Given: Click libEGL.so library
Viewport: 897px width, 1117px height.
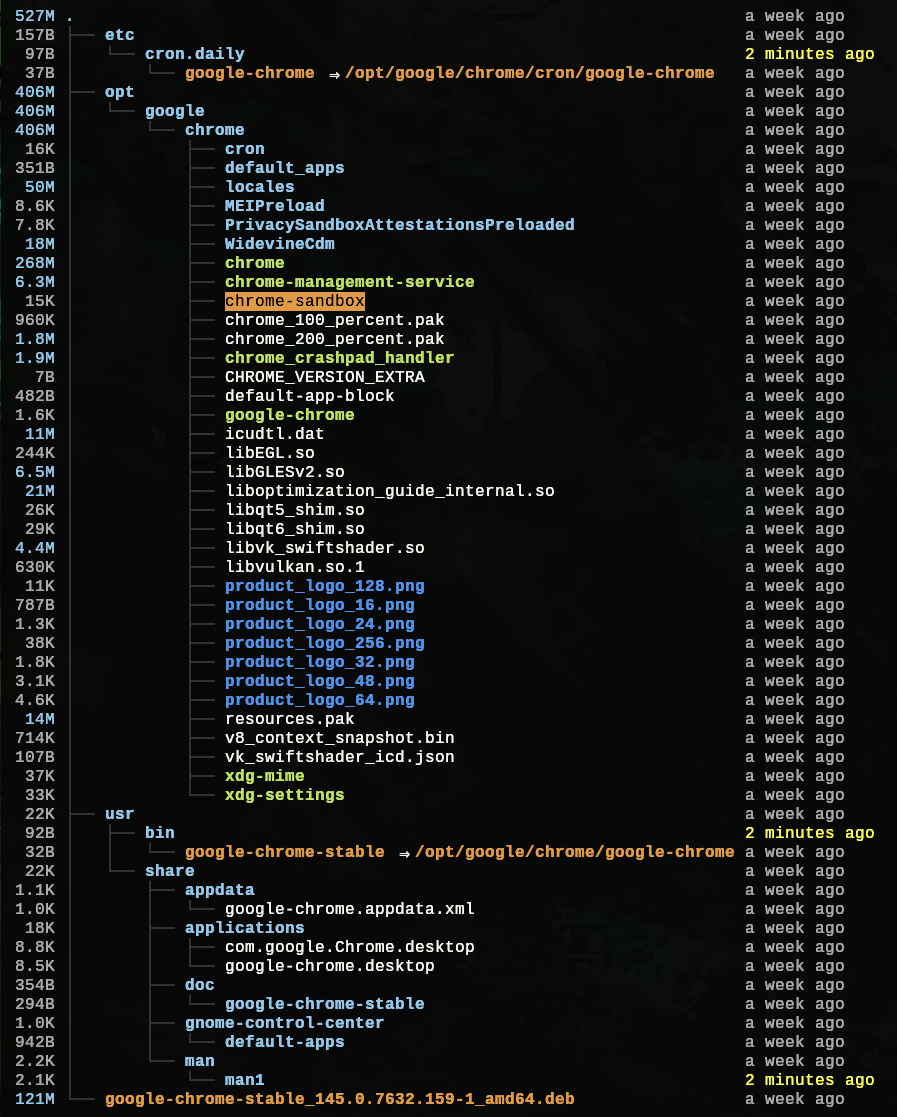Looking at the screenshot, I should pyautogui.click(x=269, y=453).
